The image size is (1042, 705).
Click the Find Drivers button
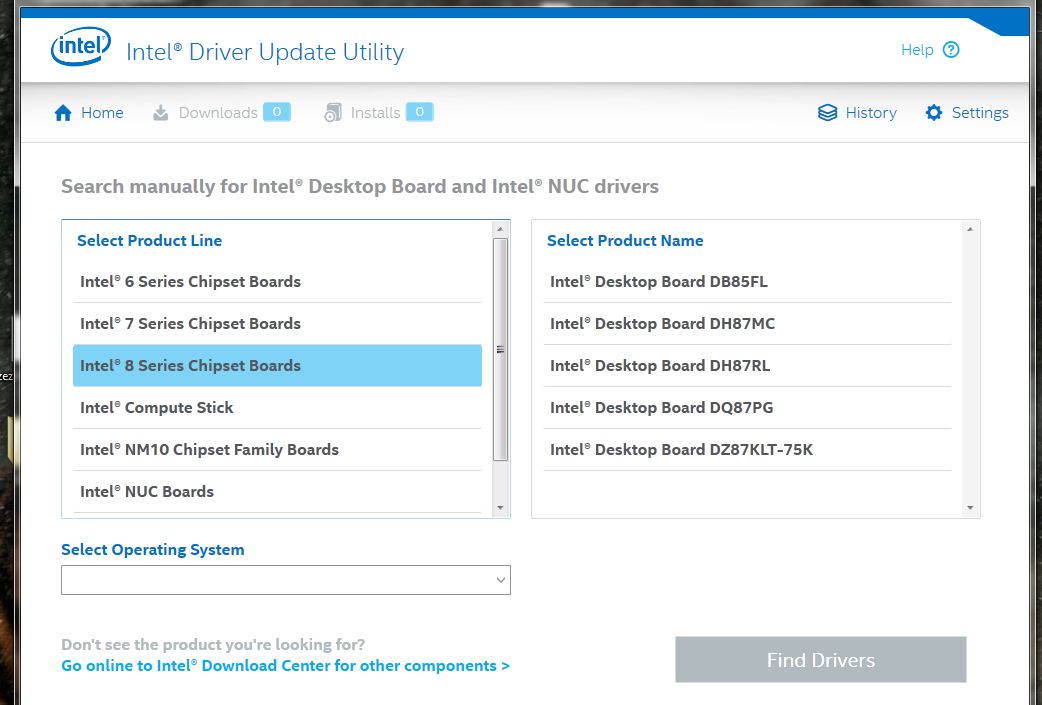coord(821,660)
